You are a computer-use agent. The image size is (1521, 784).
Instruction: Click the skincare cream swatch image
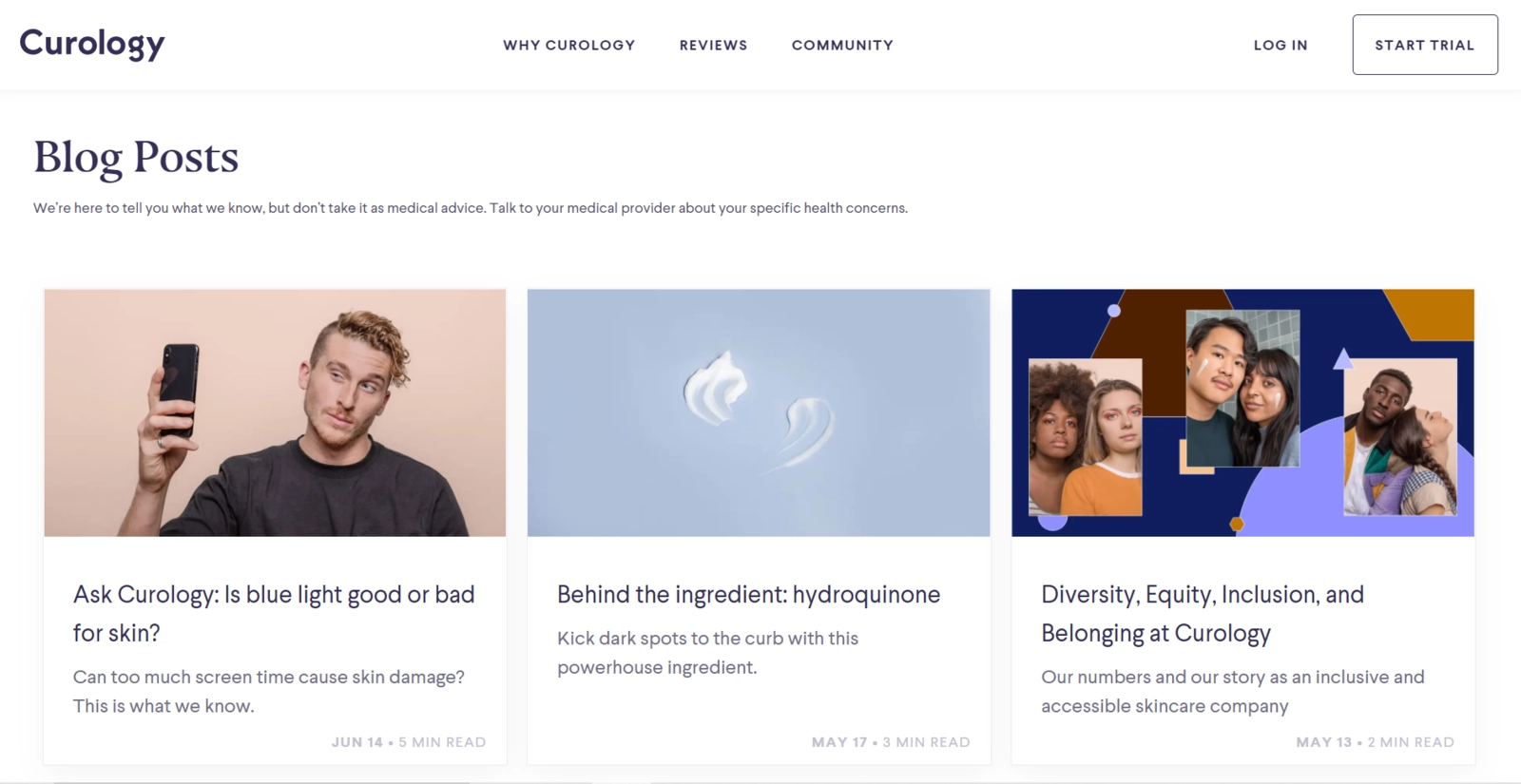pos(760,412)
